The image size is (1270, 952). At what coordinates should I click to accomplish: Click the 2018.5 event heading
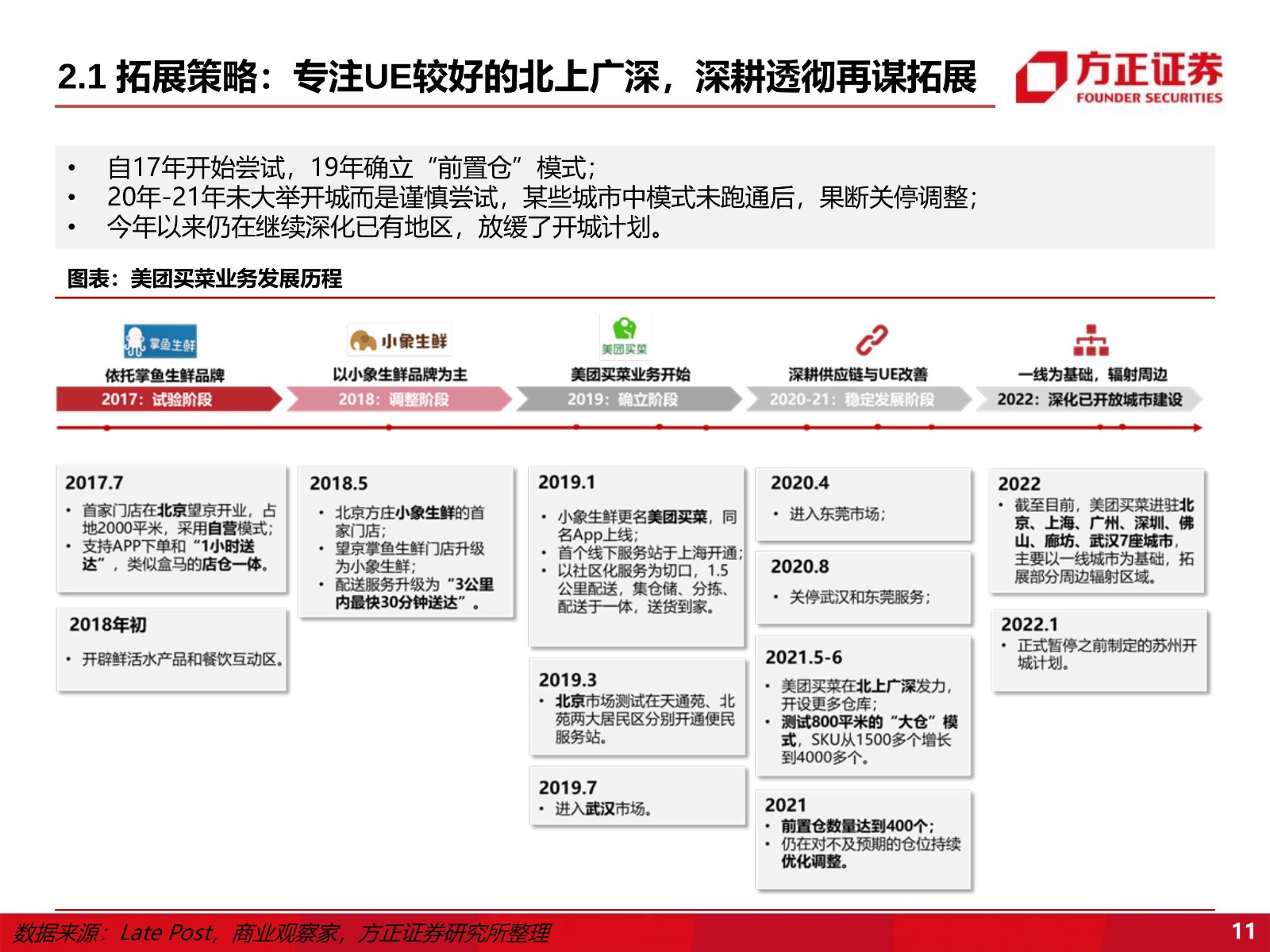click(x=339, y=483)
